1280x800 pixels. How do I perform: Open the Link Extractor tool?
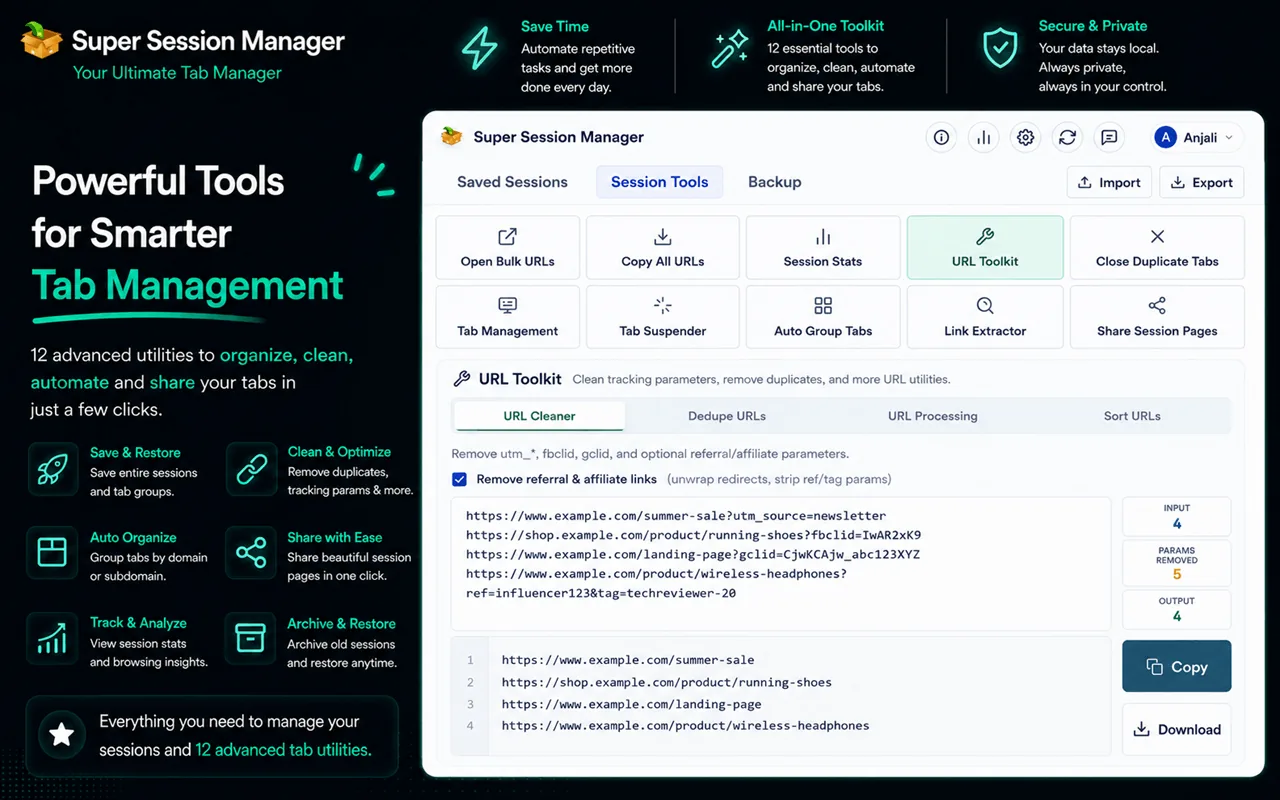click(x=985, y=317)
